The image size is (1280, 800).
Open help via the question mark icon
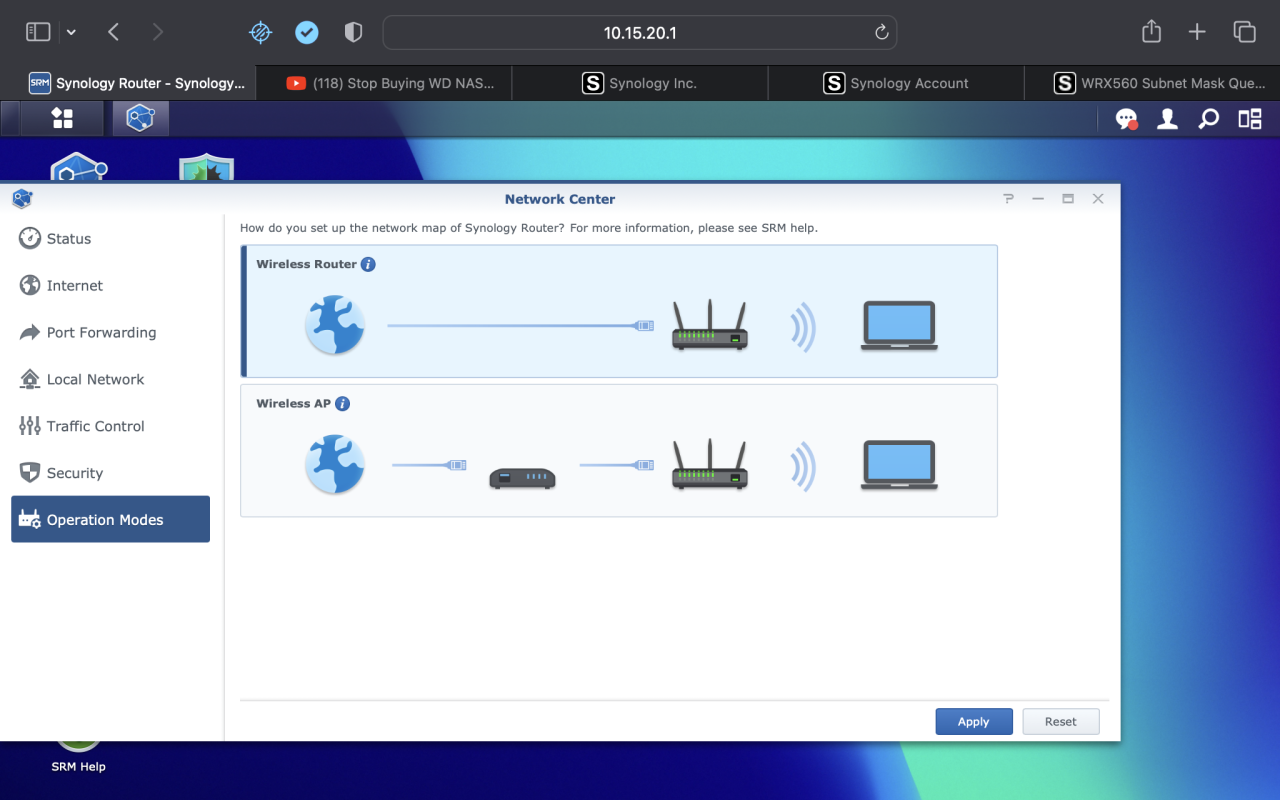click(x=1008, y=198)
